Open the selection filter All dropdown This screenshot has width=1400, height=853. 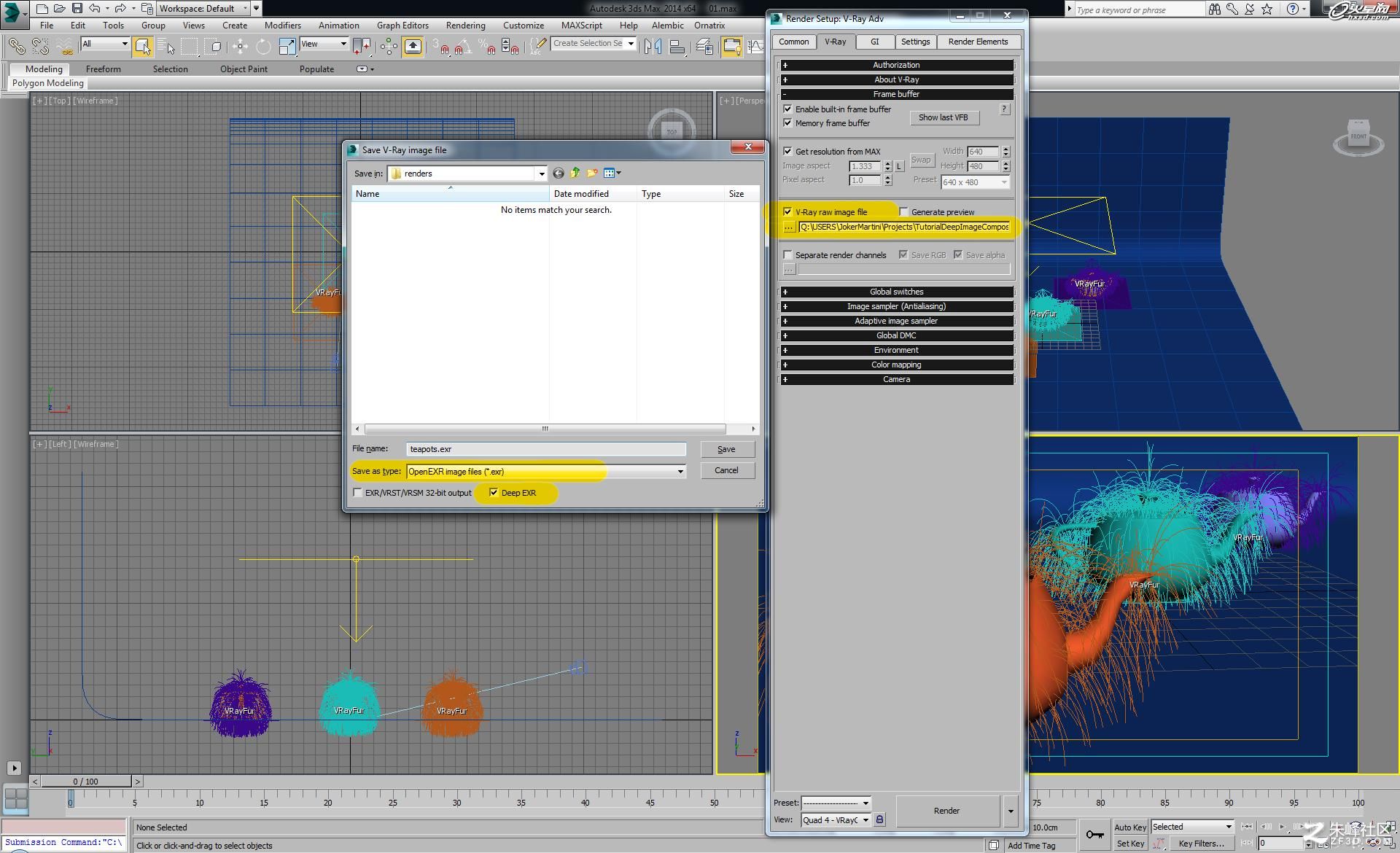(105, 44)
